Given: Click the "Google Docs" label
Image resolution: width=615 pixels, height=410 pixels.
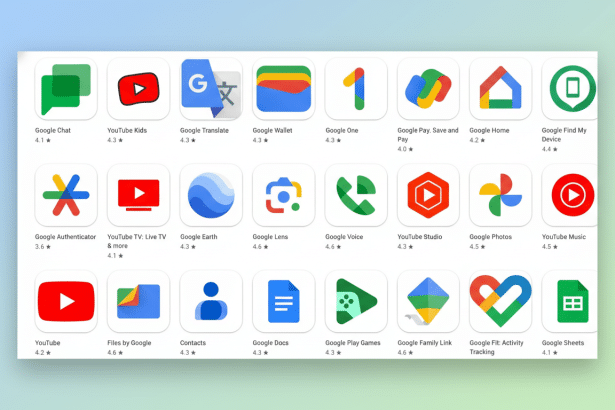Looking at the screenshot, I should click(x=271, y=343).
